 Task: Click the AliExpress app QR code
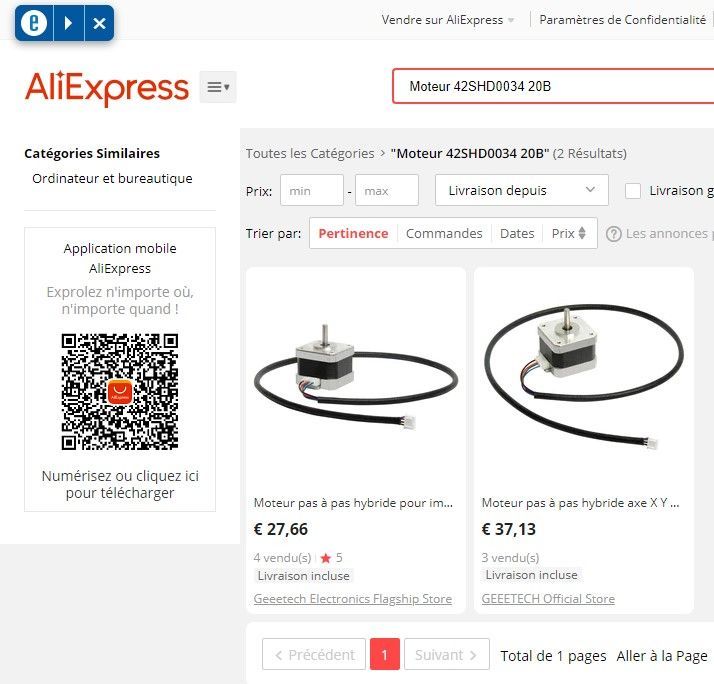click(x=120, y=392)
